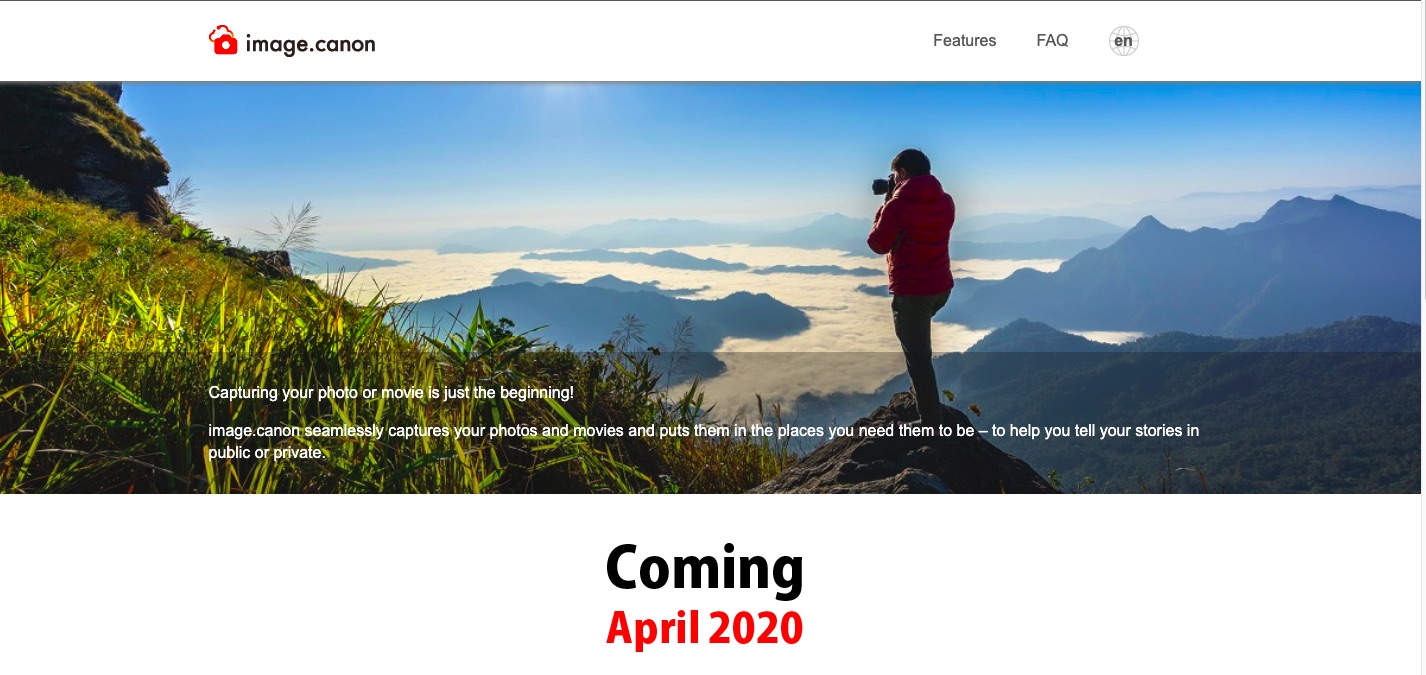Open the language selector globe icon

pos(1124,41)
